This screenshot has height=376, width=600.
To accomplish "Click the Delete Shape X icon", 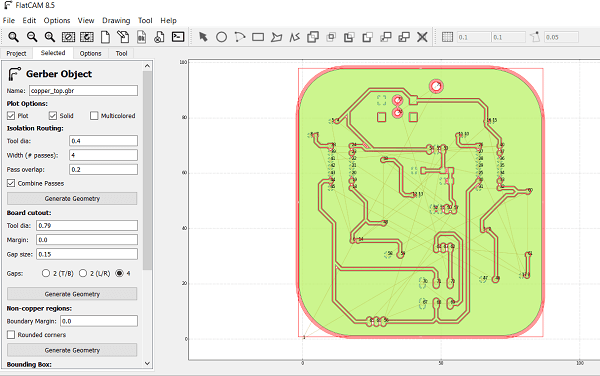I will (x=422, y=37).
